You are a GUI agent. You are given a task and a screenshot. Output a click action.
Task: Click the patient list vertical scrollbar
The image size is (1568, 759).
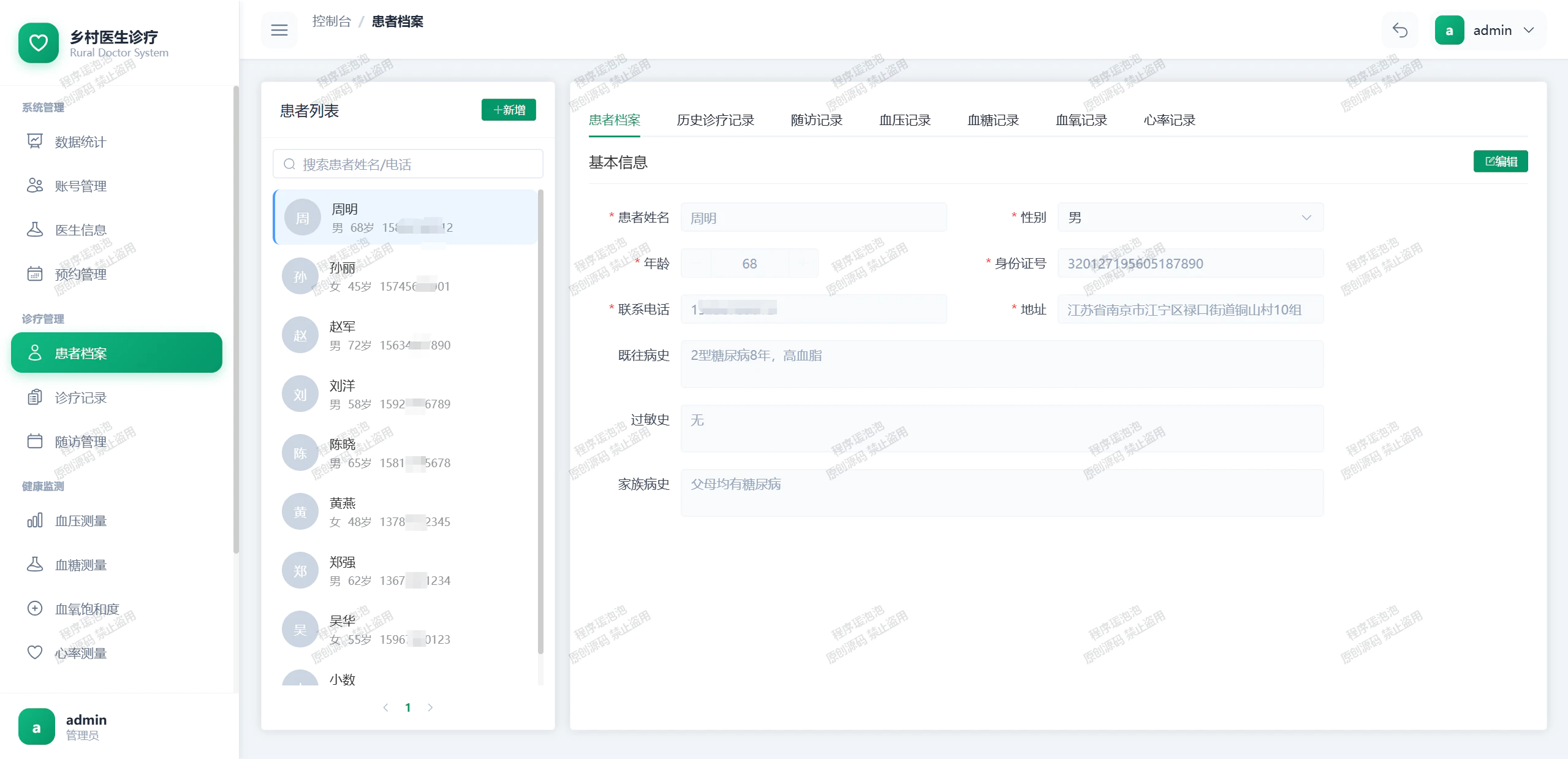(x=540, y=422)
